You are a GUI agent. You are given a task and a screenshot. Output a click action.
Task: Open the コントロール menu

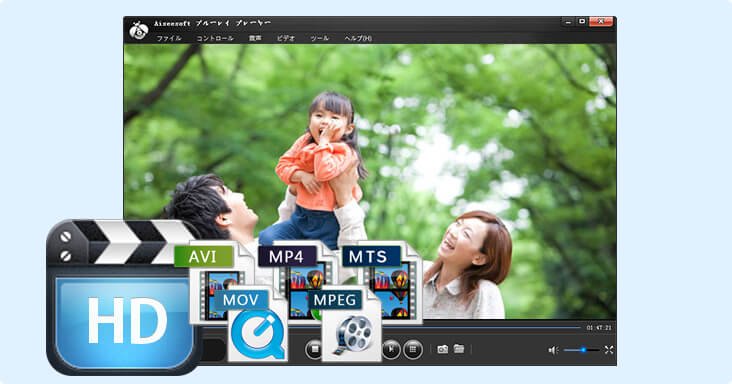click(x=215, y=38)
